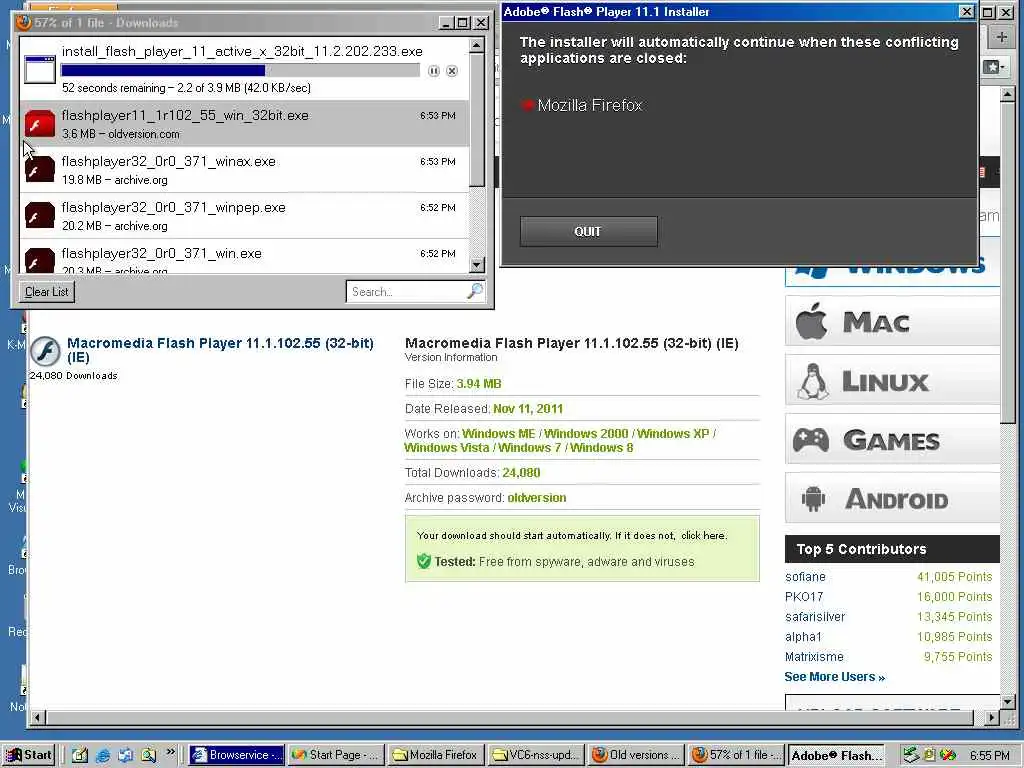Click the '3.94 MB' file size value

point(479,384)
